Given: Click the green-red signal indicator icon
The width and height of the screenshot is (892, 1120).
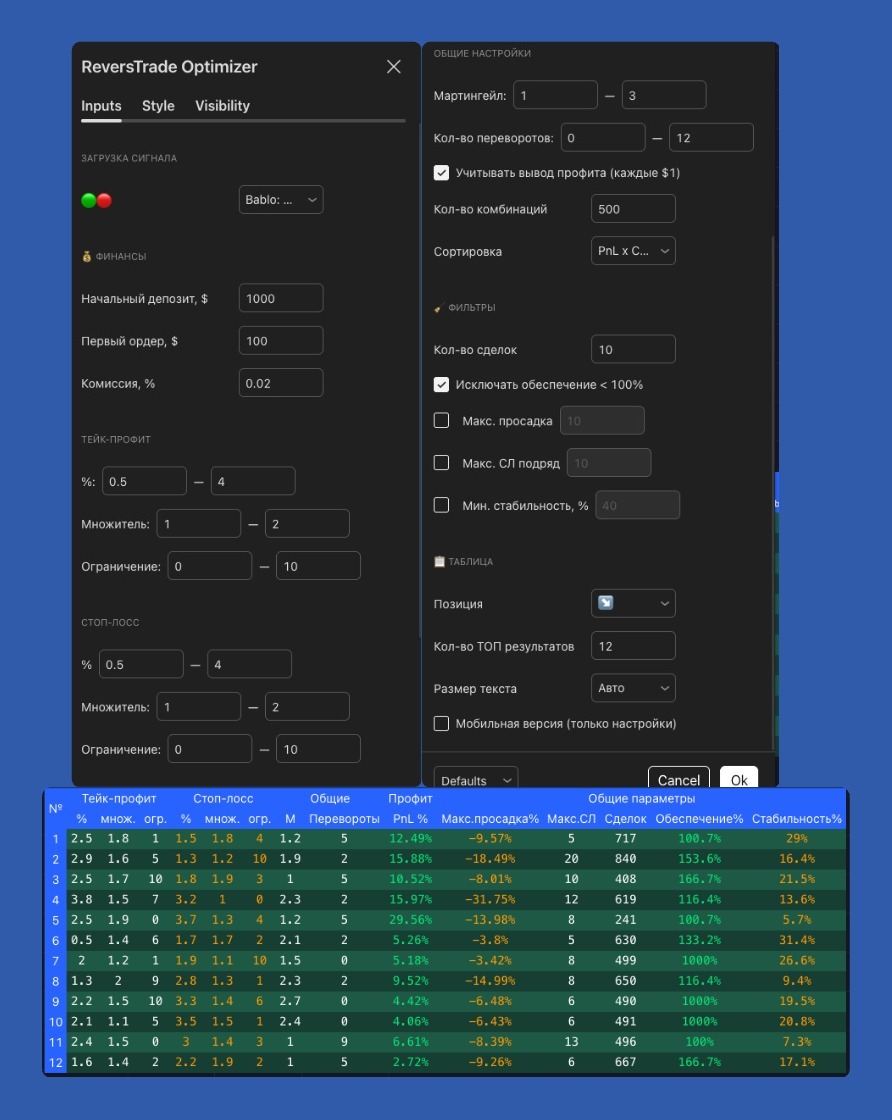Looking at the screenshot, I should click(96, 201).
